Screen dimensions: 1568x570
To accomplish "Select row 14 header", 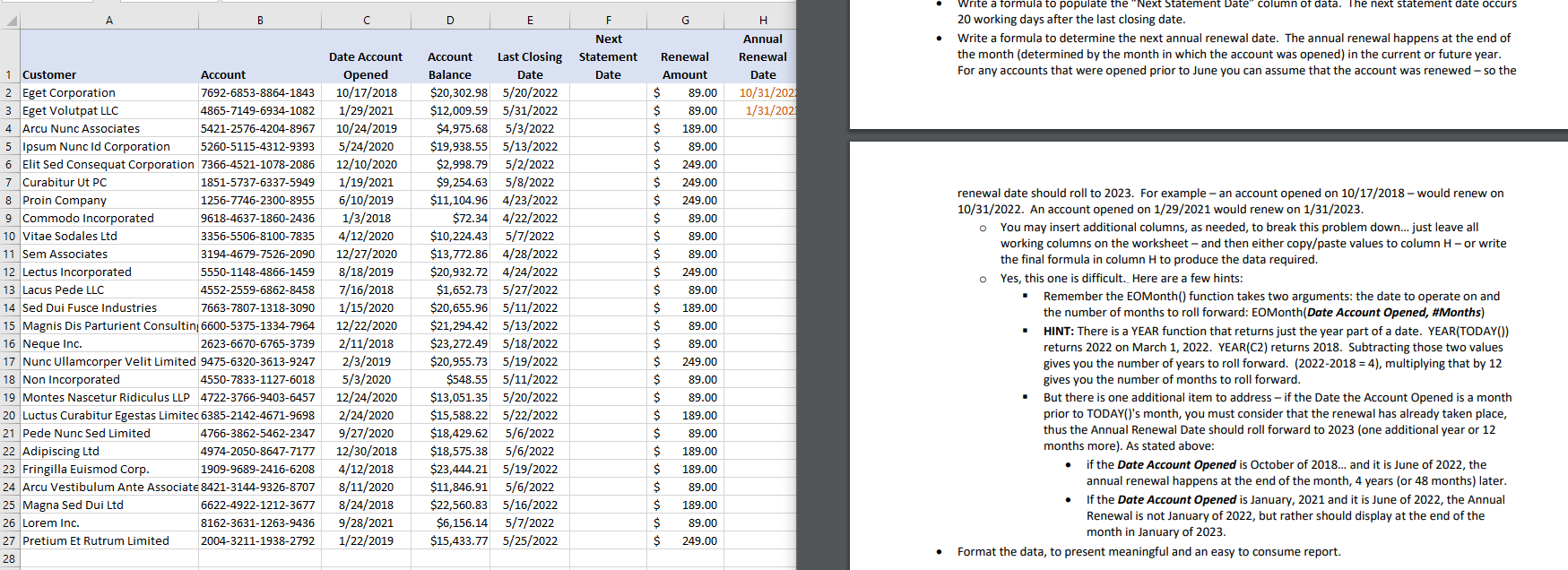I will tap(10, 307).
